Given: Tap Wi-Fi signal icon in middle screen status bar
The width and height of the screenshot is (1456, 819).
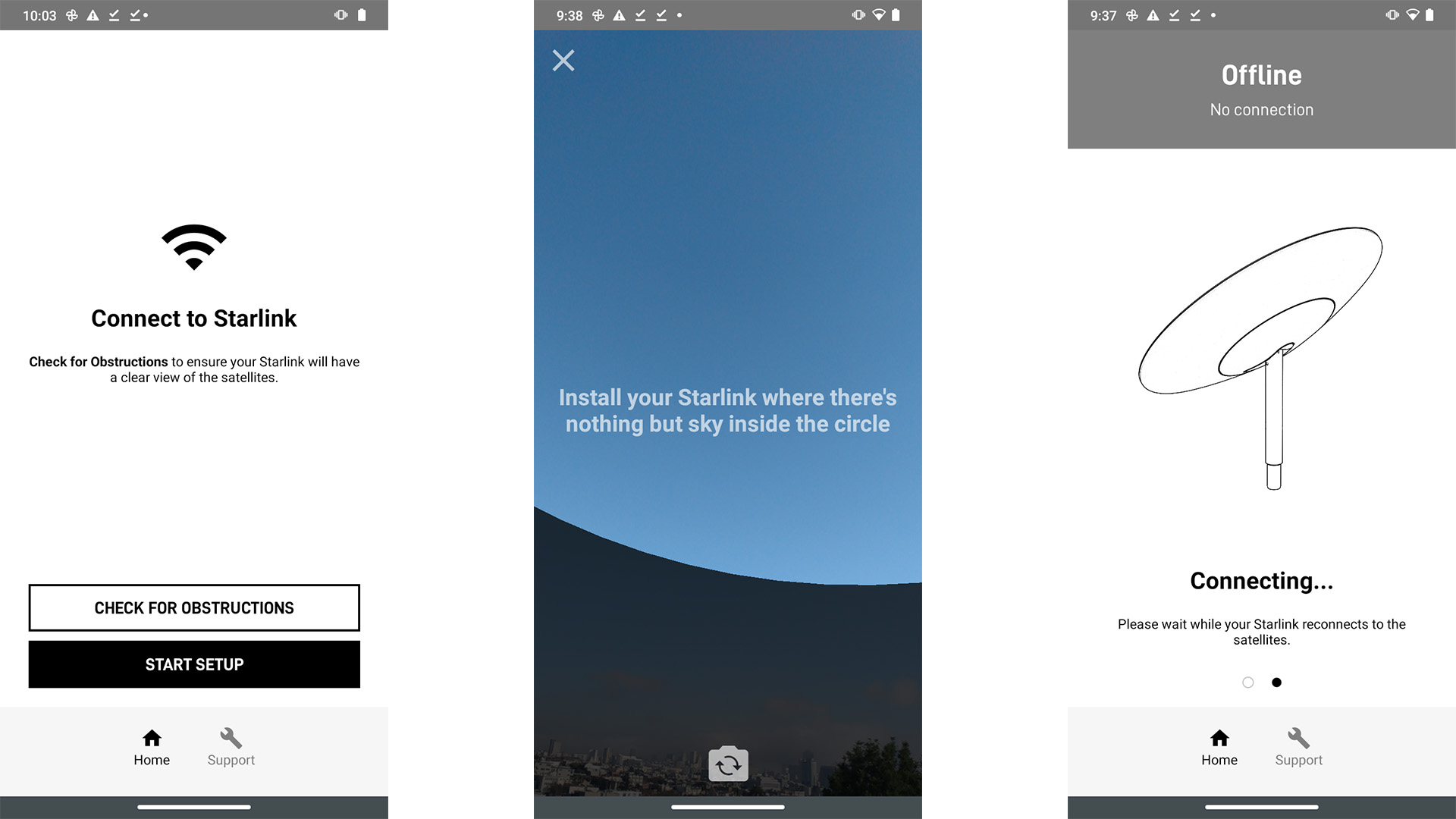Looking at the screenshot, I should point(879,15).
